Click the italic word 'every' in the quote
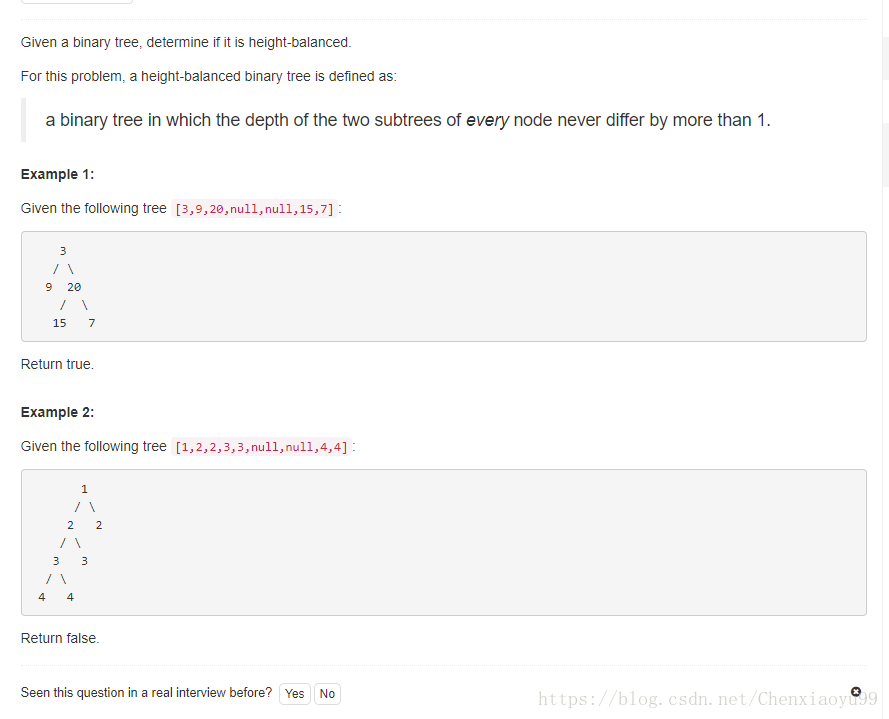 487,120
